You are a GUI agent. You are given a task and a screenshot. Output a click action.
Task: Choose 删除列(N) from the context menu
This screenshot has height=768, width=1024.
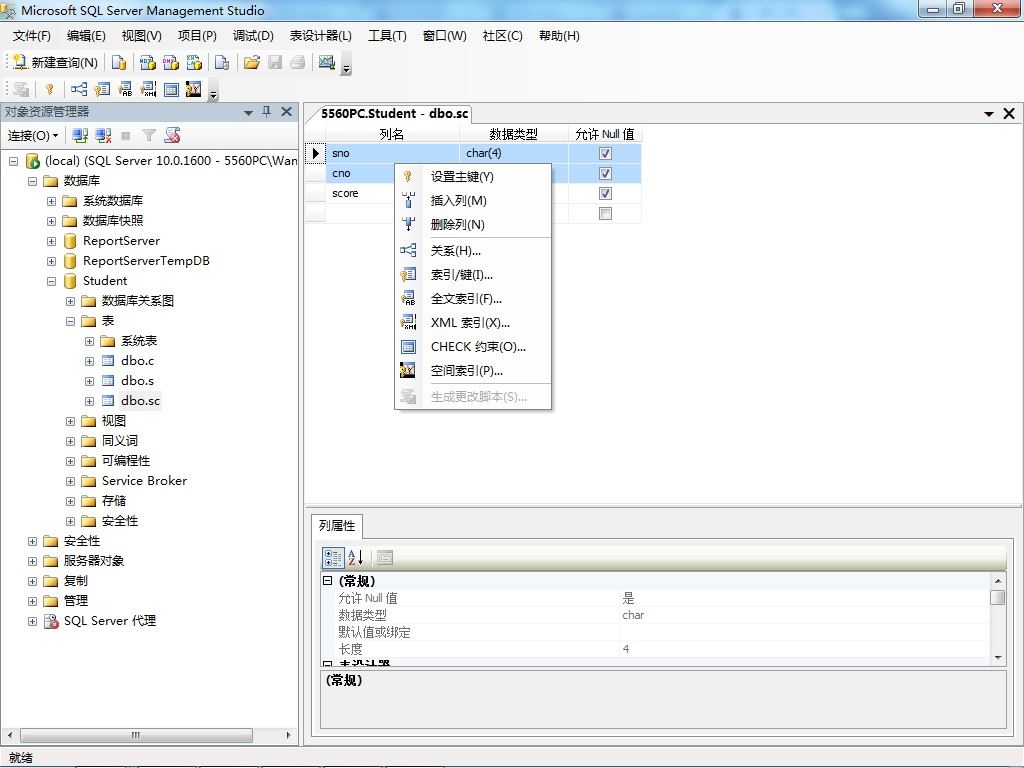473,225
